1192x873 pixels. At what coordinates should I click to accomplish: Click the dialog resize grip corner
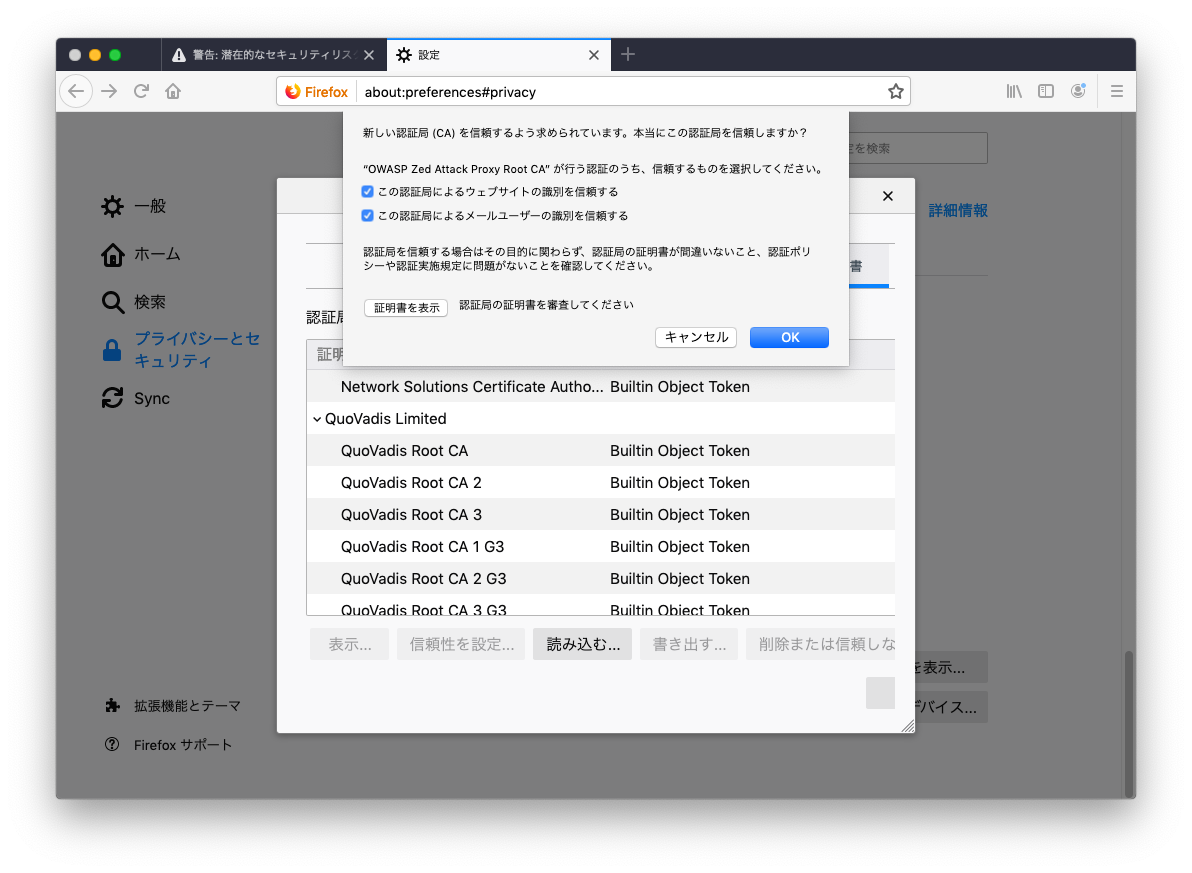[x=908, y=726]
